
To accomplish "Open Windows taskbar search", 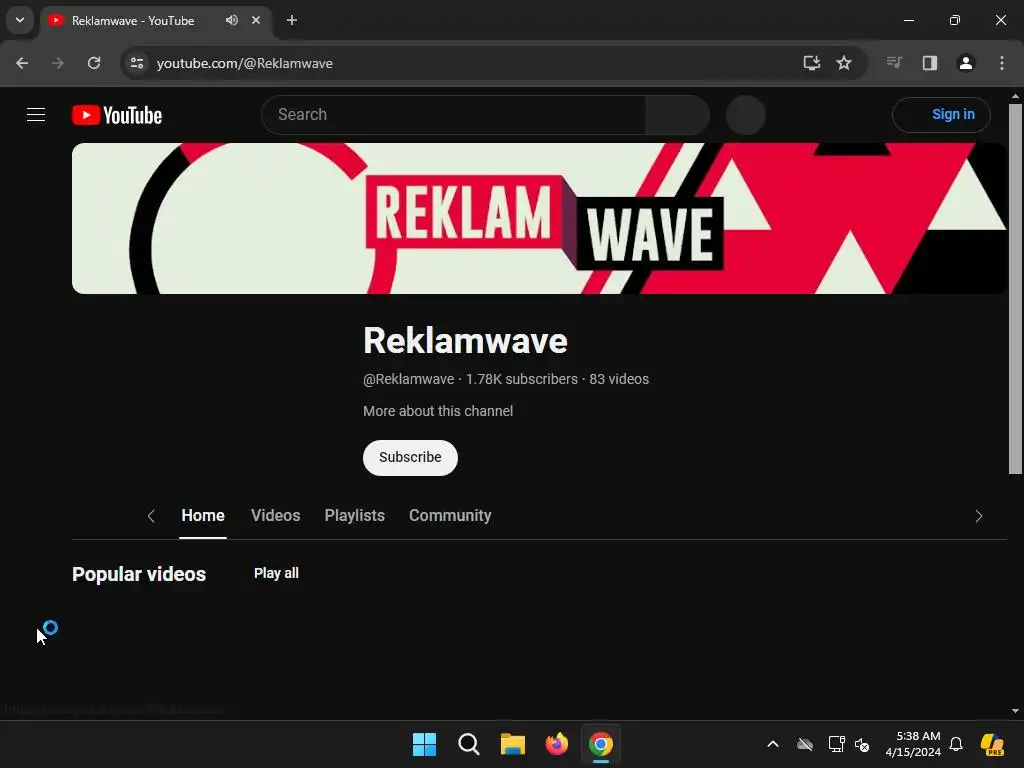I will pyautogui.click(x=469, y=744).
